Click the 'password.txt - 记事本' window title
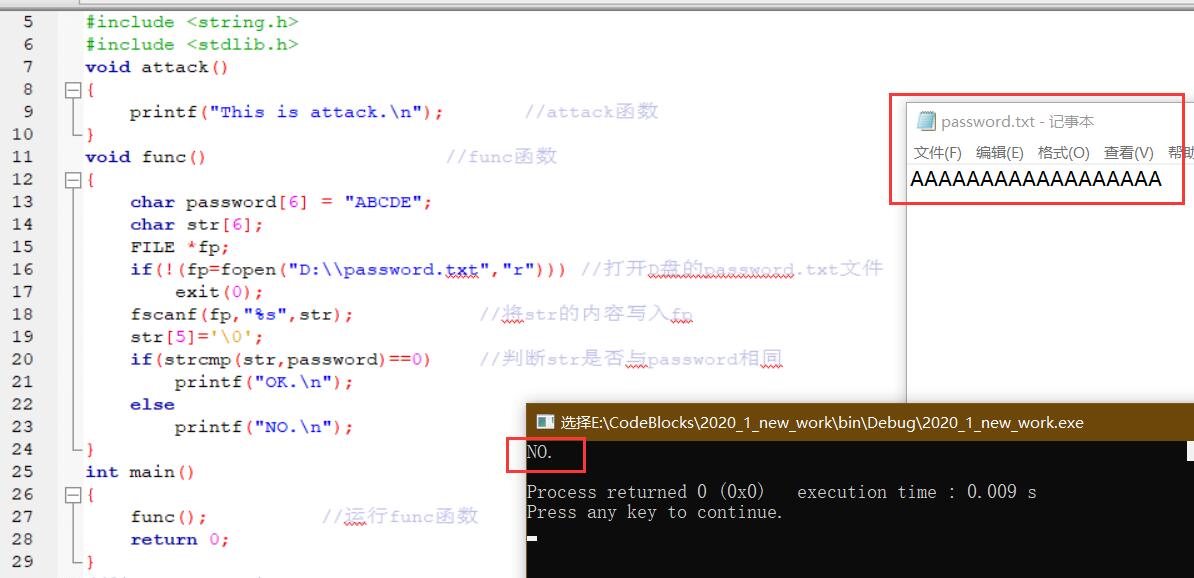This screenshot has width=1194, height=578. pos(1017,122)
